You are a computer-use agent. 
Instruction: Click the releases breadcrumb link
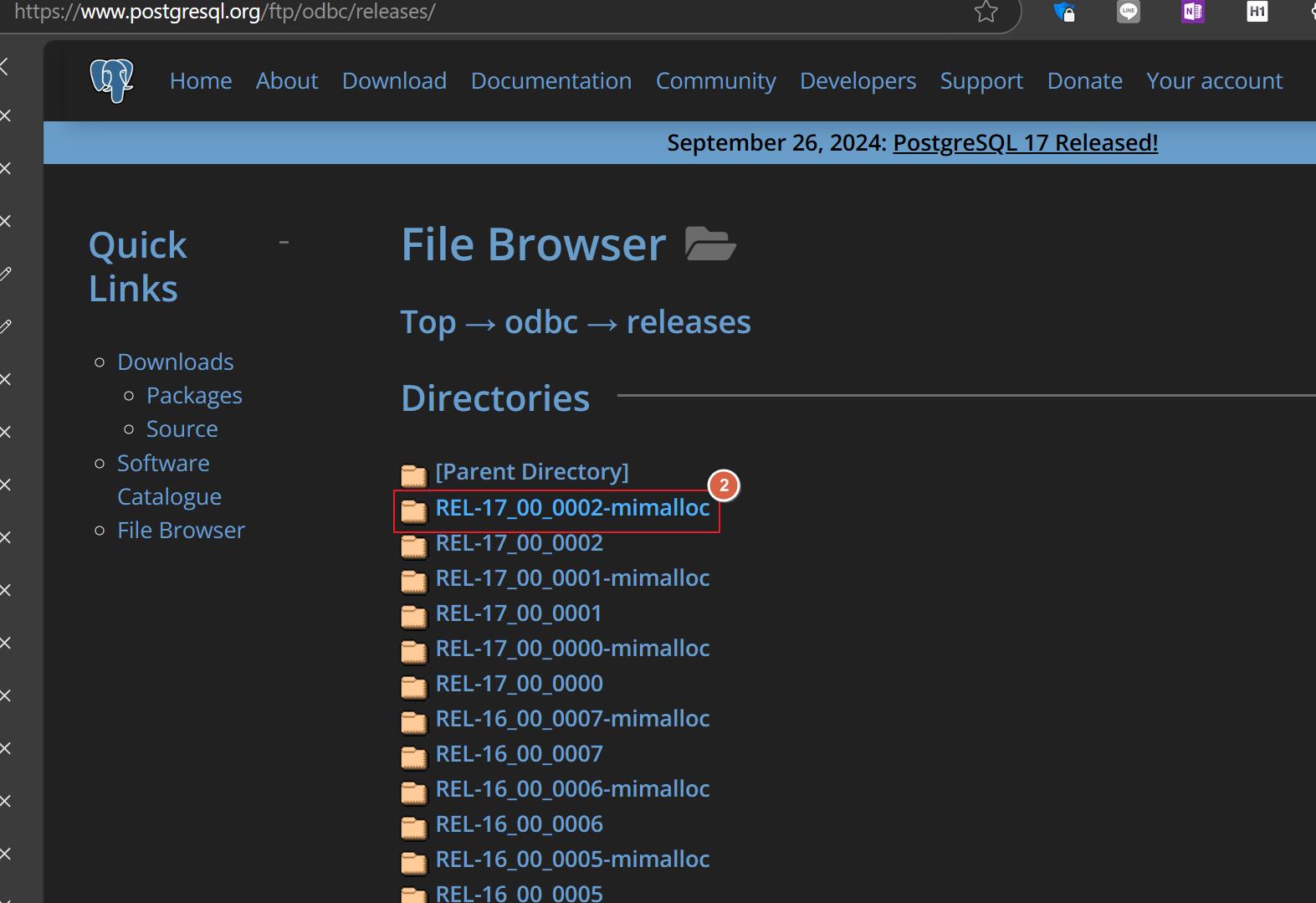tap(689, 322)
